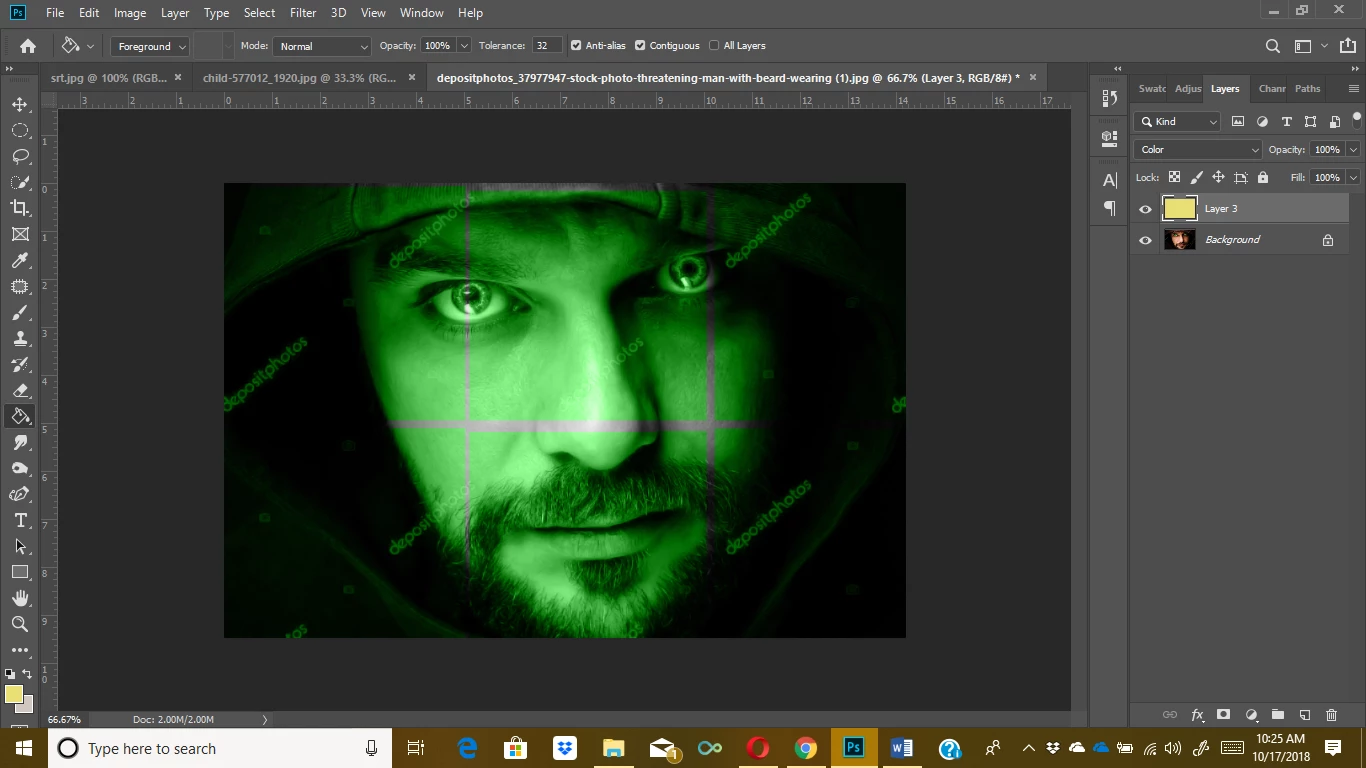Select the Horizontal Type tool
This screenshot has width=1366, height=768.
pos(20,520)
